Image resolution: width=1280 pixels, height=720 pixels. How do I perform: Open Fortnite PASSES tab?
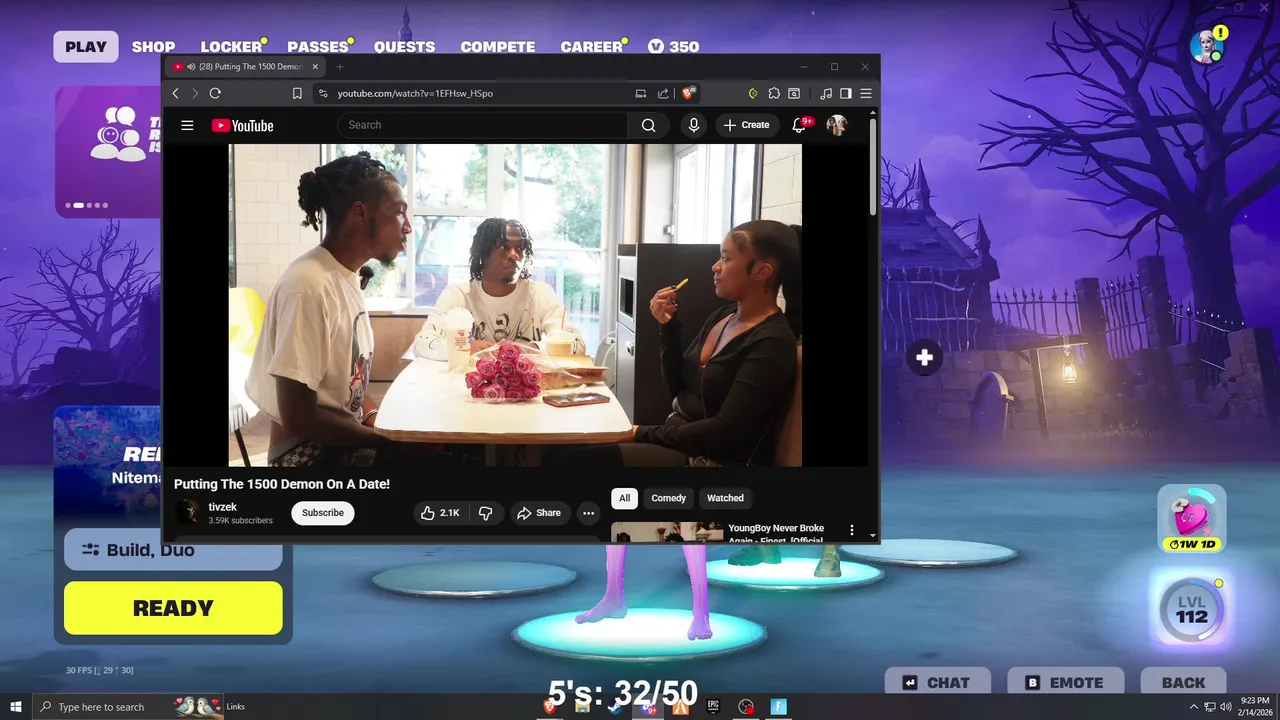pos(318,47)
